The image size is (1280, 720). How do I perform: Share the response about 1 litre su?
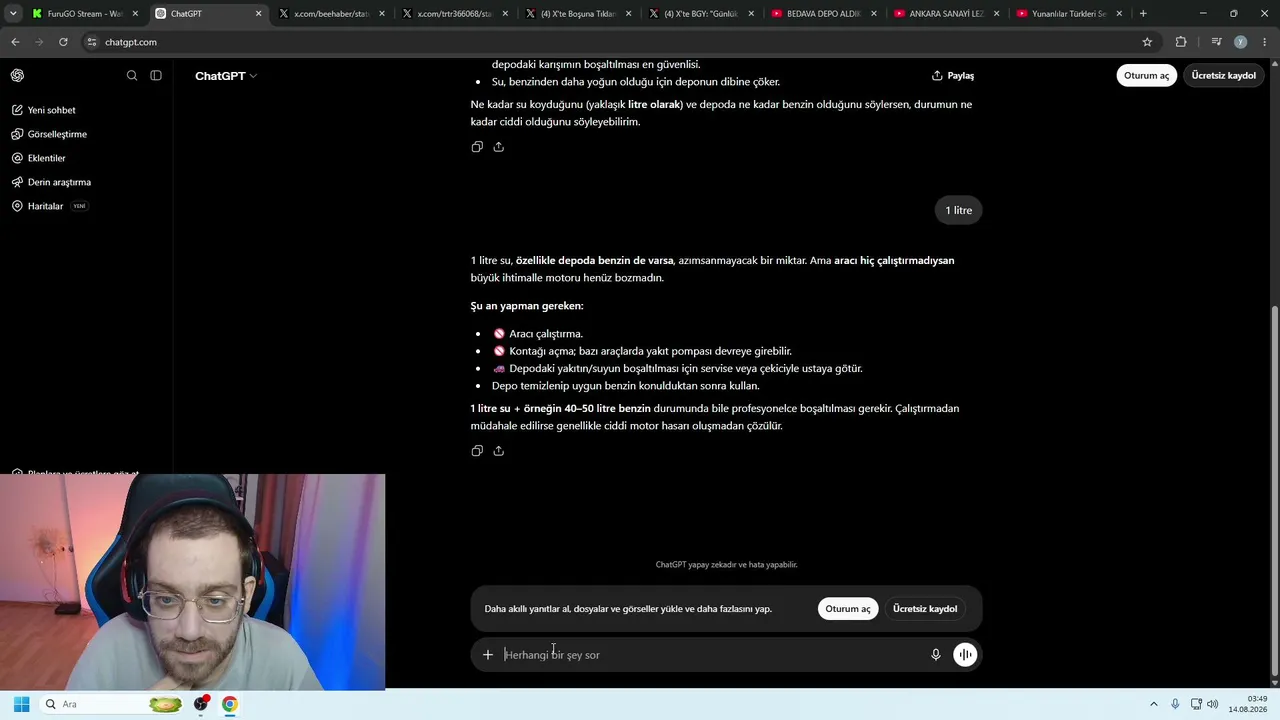click(x=499, y=451)
